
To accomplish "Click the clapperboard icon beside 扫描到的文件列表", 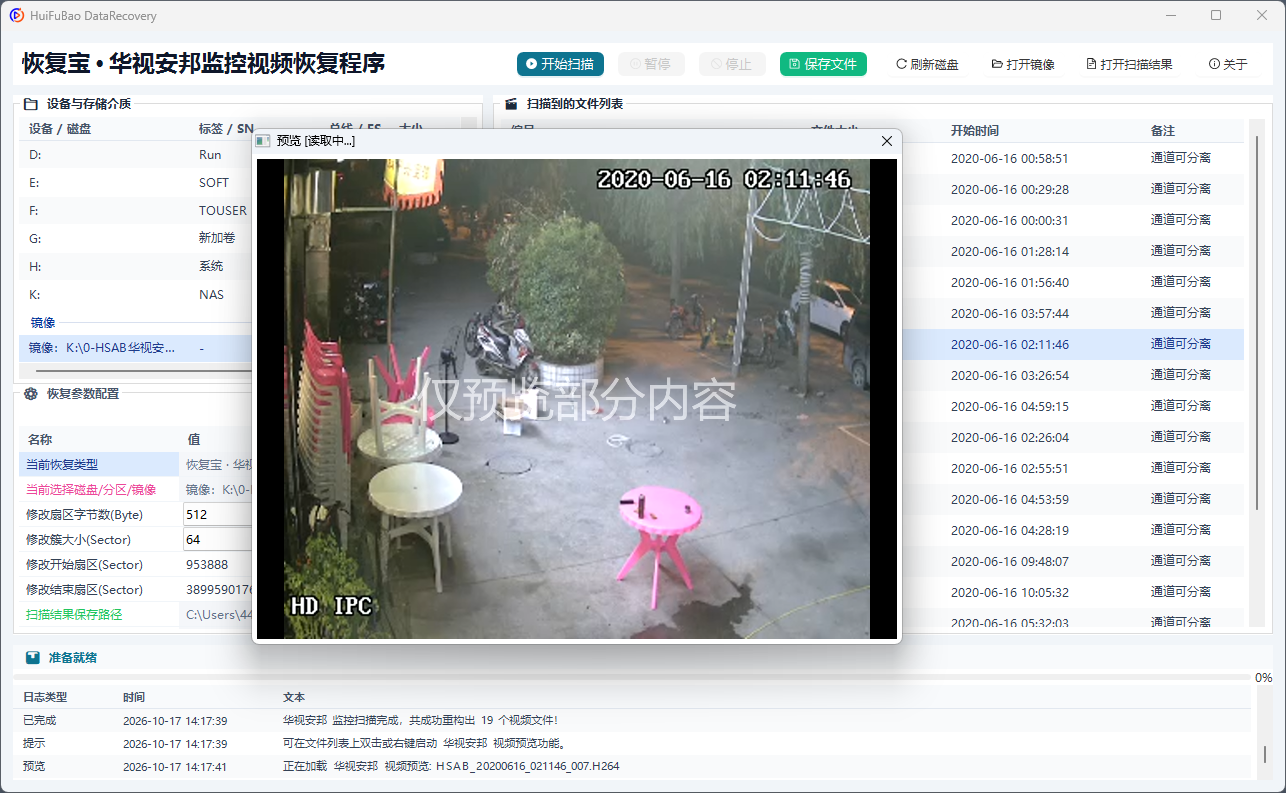I will [511, 103].
